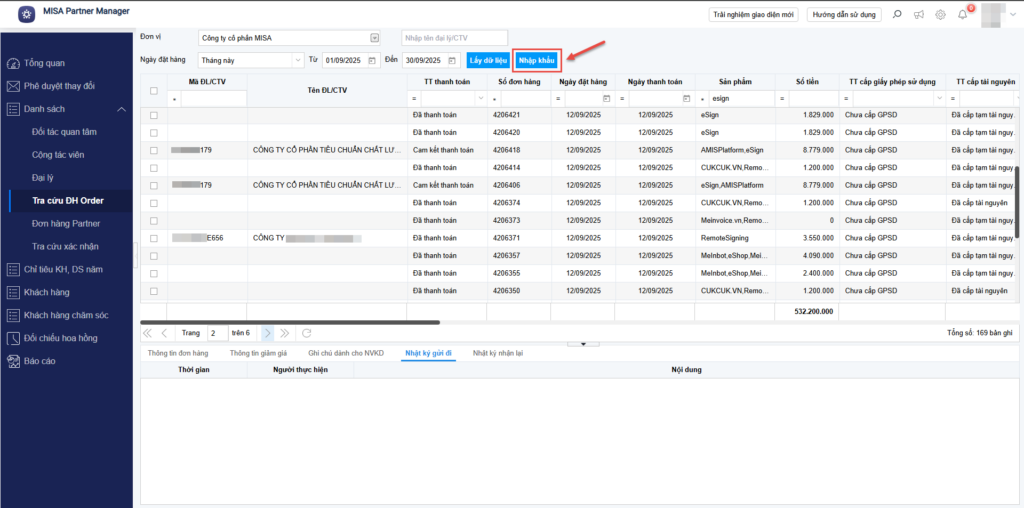Open the notifications bell icon
The height and width of the screenshot is (508, 1024).
click(963, 14)
